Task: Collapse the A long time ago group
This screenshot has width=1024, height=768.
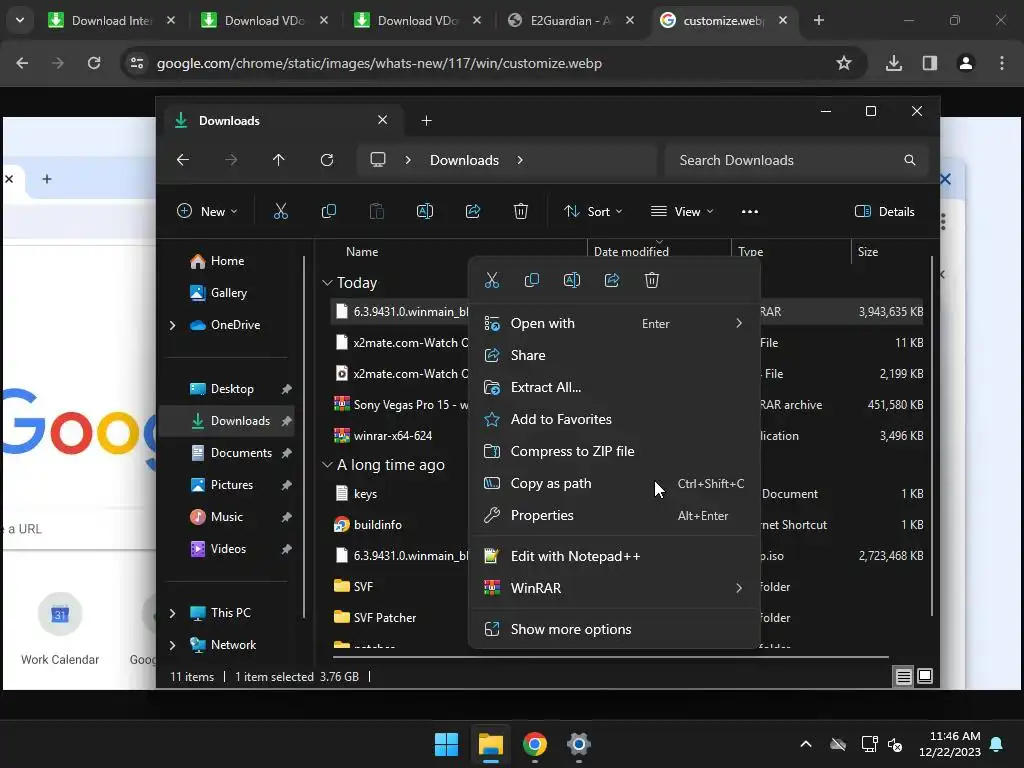Action: click(327, 464)
